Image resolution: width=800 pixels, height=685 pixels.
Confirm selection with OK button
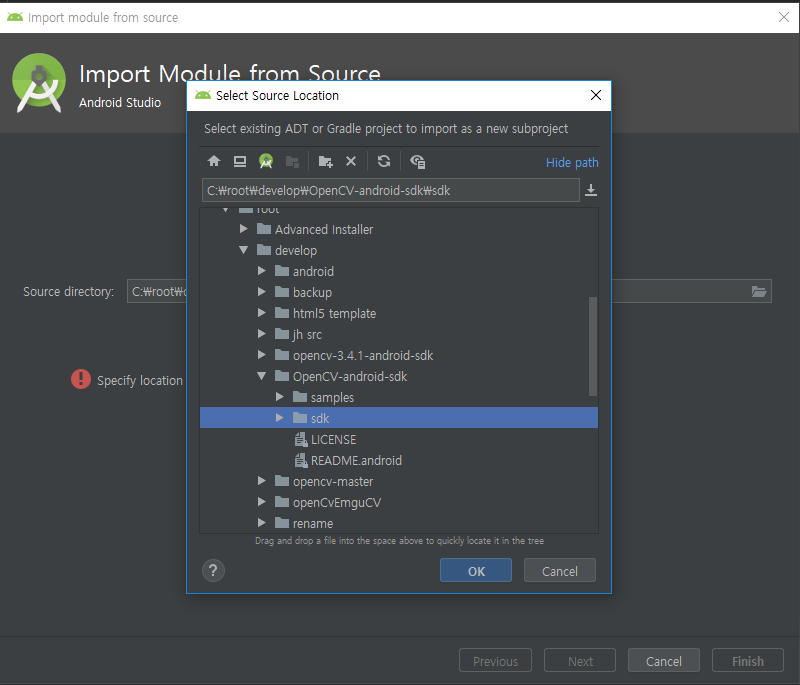pyautogui.click(x=476, y=570)
